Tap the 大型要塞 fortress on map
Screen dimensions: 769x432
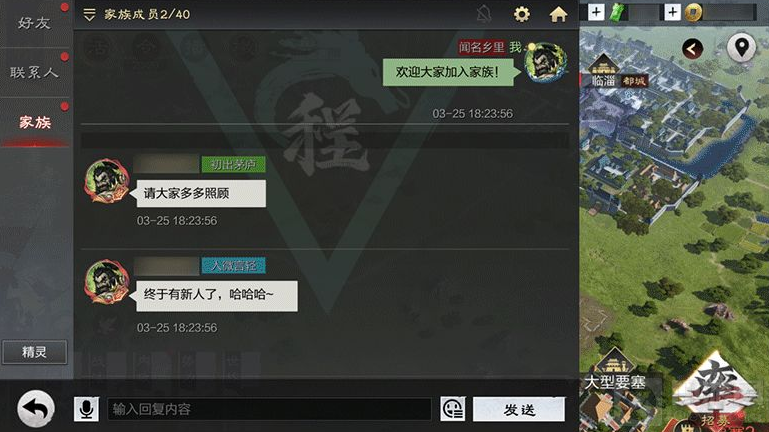click(615, 381)
